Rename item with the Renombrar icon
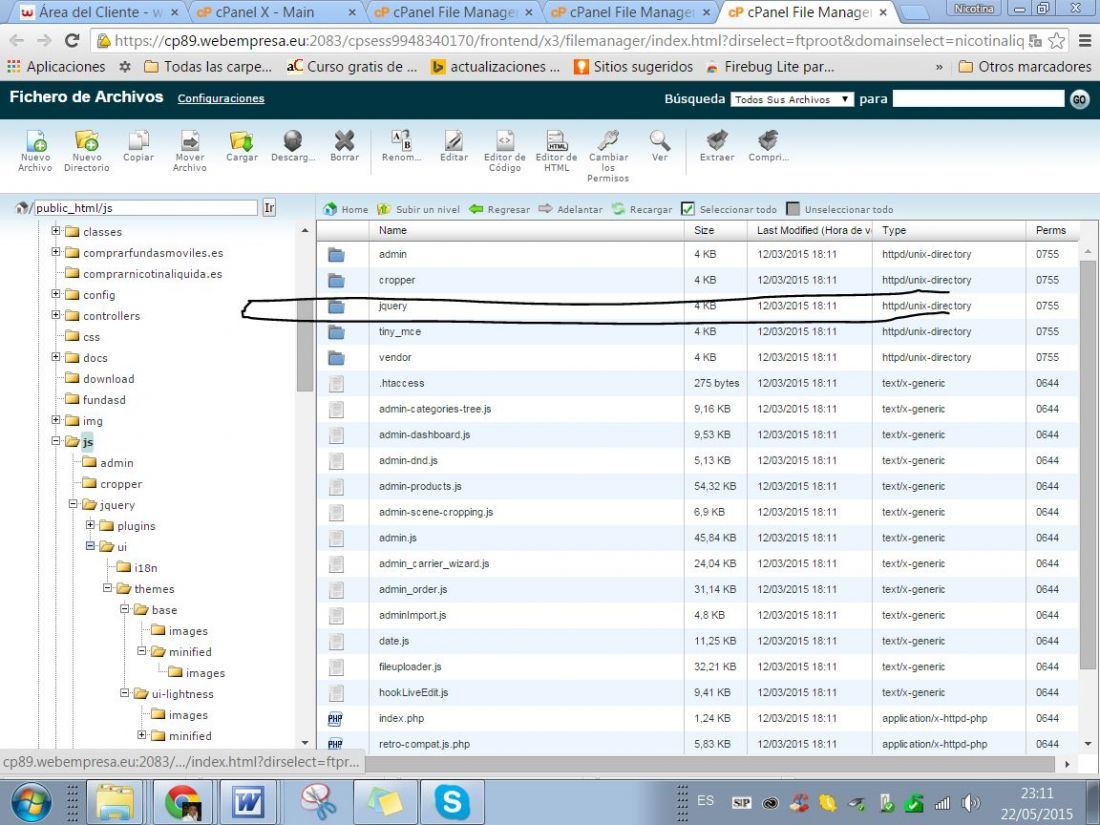This screenshot has width=1100, height=825. pyautogui.click(x=401, y=146)
